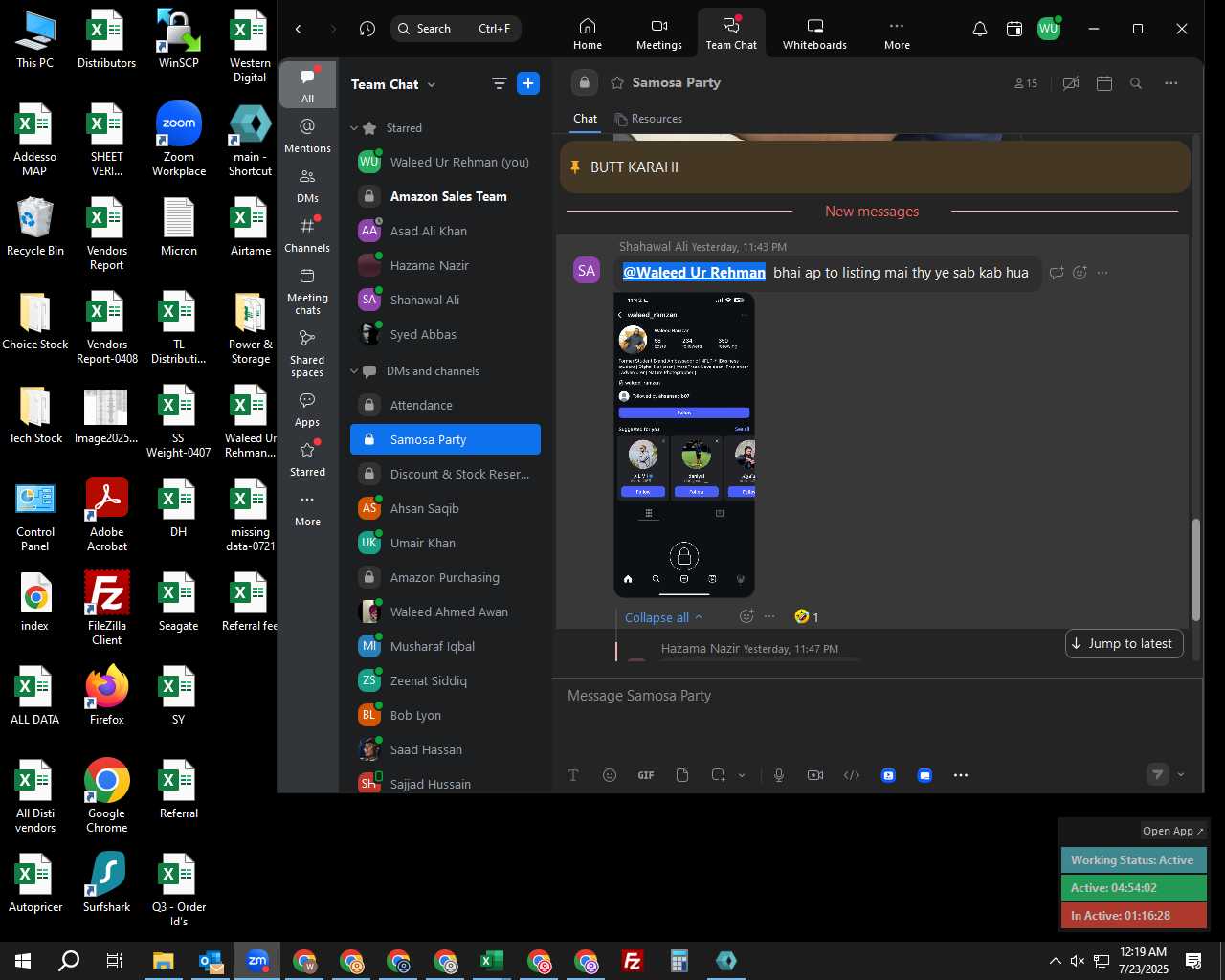Open the More menu in top navigation

click(x=897, y=33)
